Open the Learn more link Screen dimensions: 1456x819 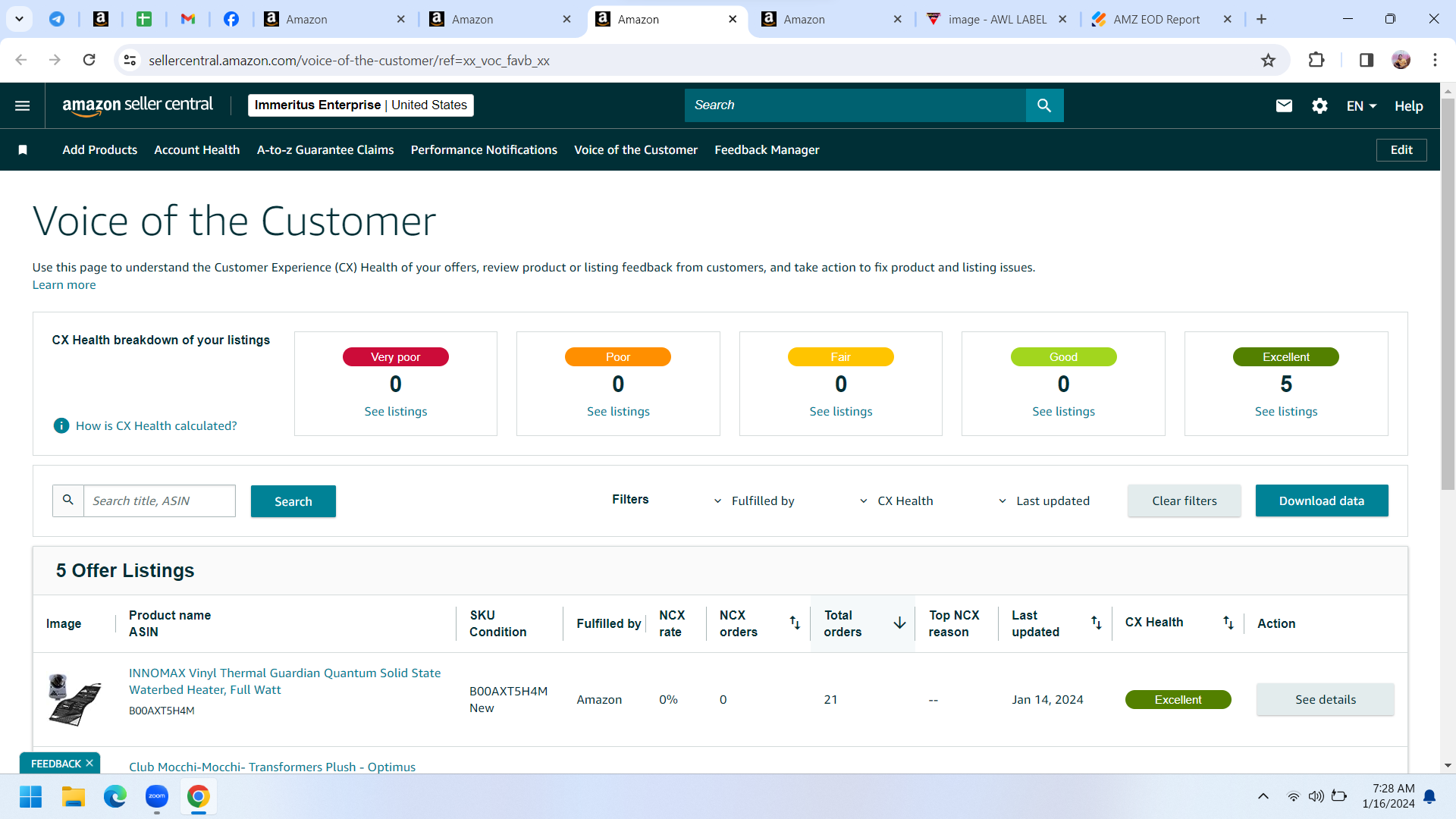pyautogui.click(x=64, y=285)
